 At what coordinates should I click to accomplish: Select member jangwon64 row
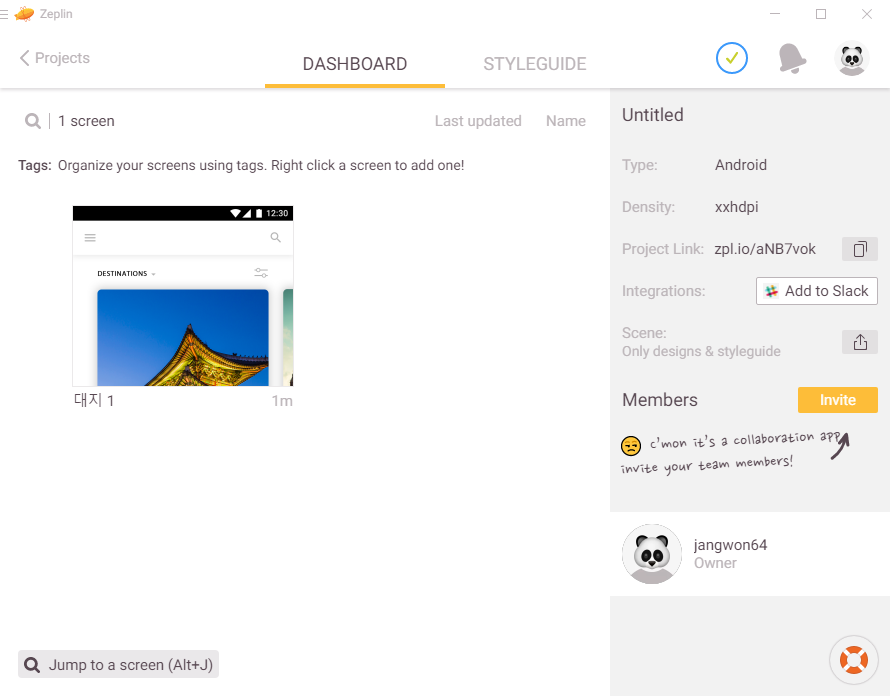click(750, 554)
